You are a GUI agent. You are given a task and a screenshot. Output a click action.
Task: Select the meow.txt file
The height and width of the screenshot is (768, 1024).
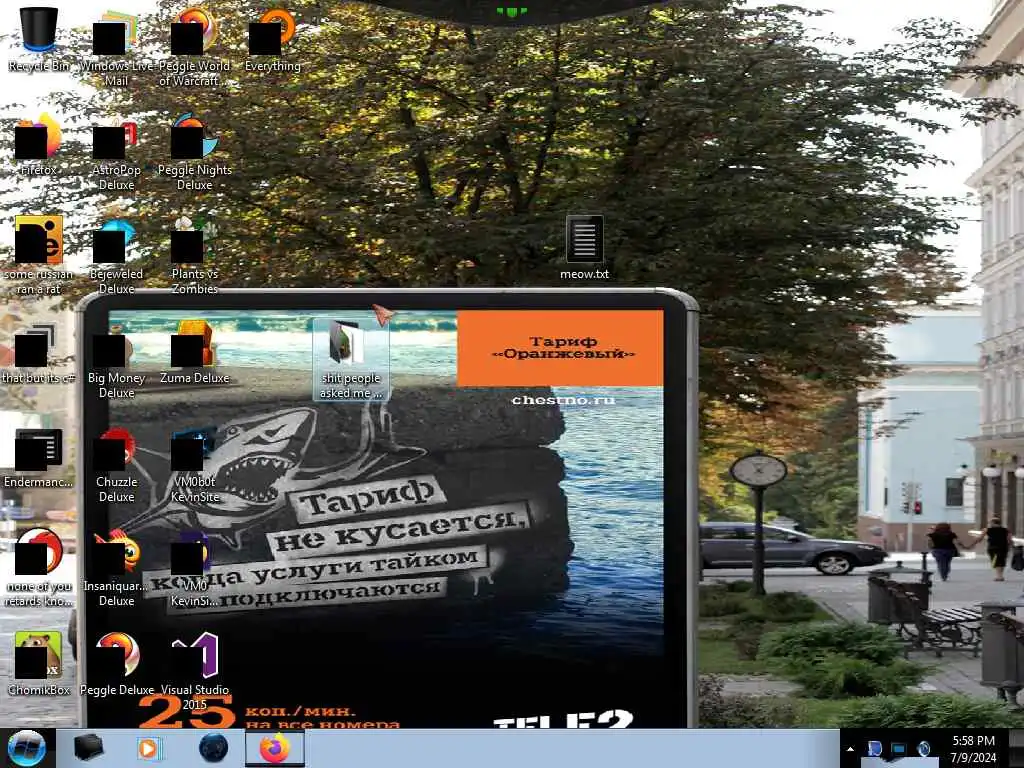[584, 248]
